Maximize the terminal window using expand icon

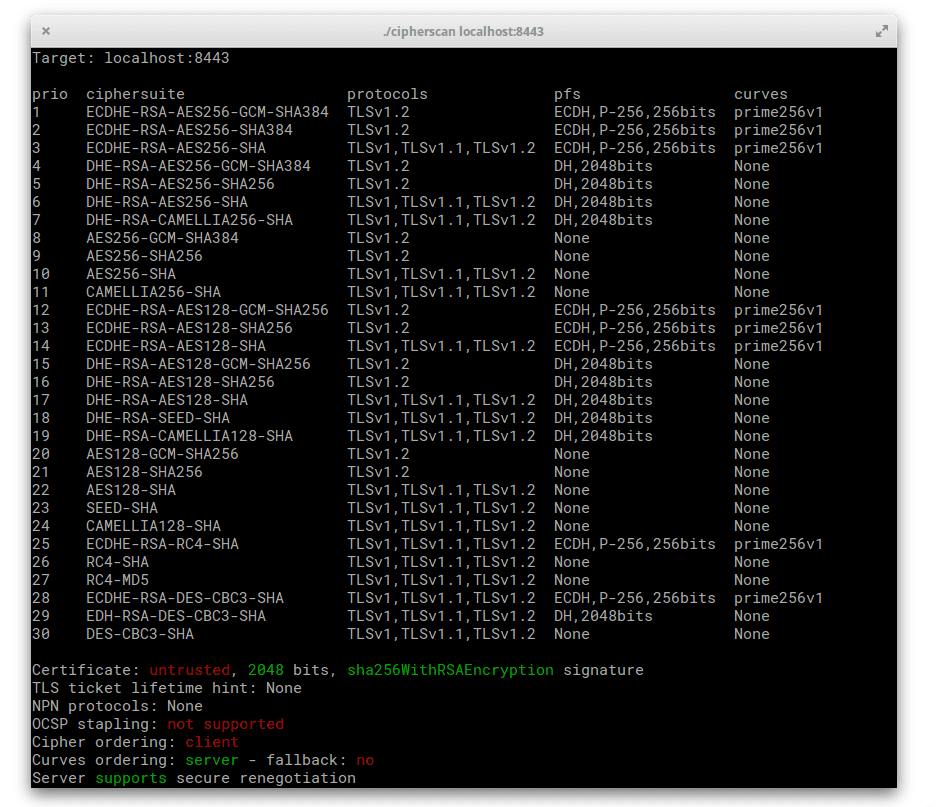[881, 31]
